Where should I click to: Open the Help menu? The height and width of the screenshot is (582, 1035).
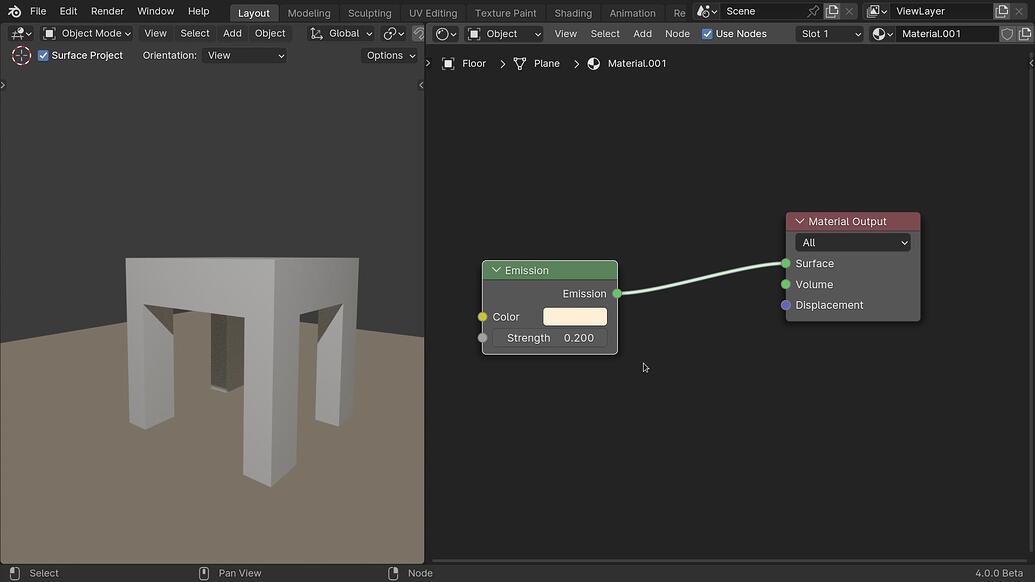click(x=198, y=11)
